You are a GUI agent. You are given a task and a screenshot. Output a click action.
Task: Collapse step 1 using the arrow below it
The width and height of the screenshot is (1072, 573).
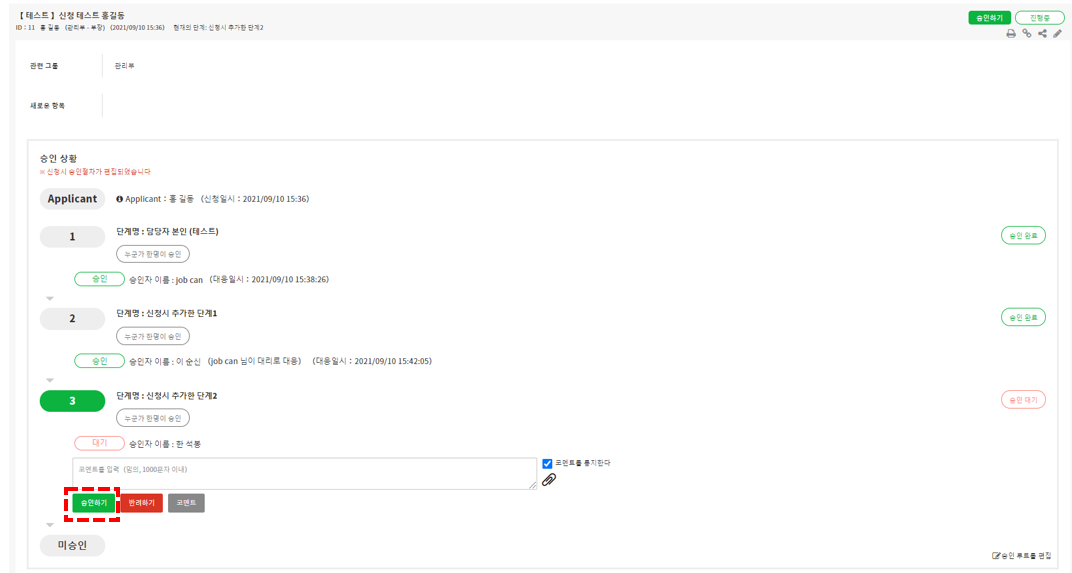49,298
